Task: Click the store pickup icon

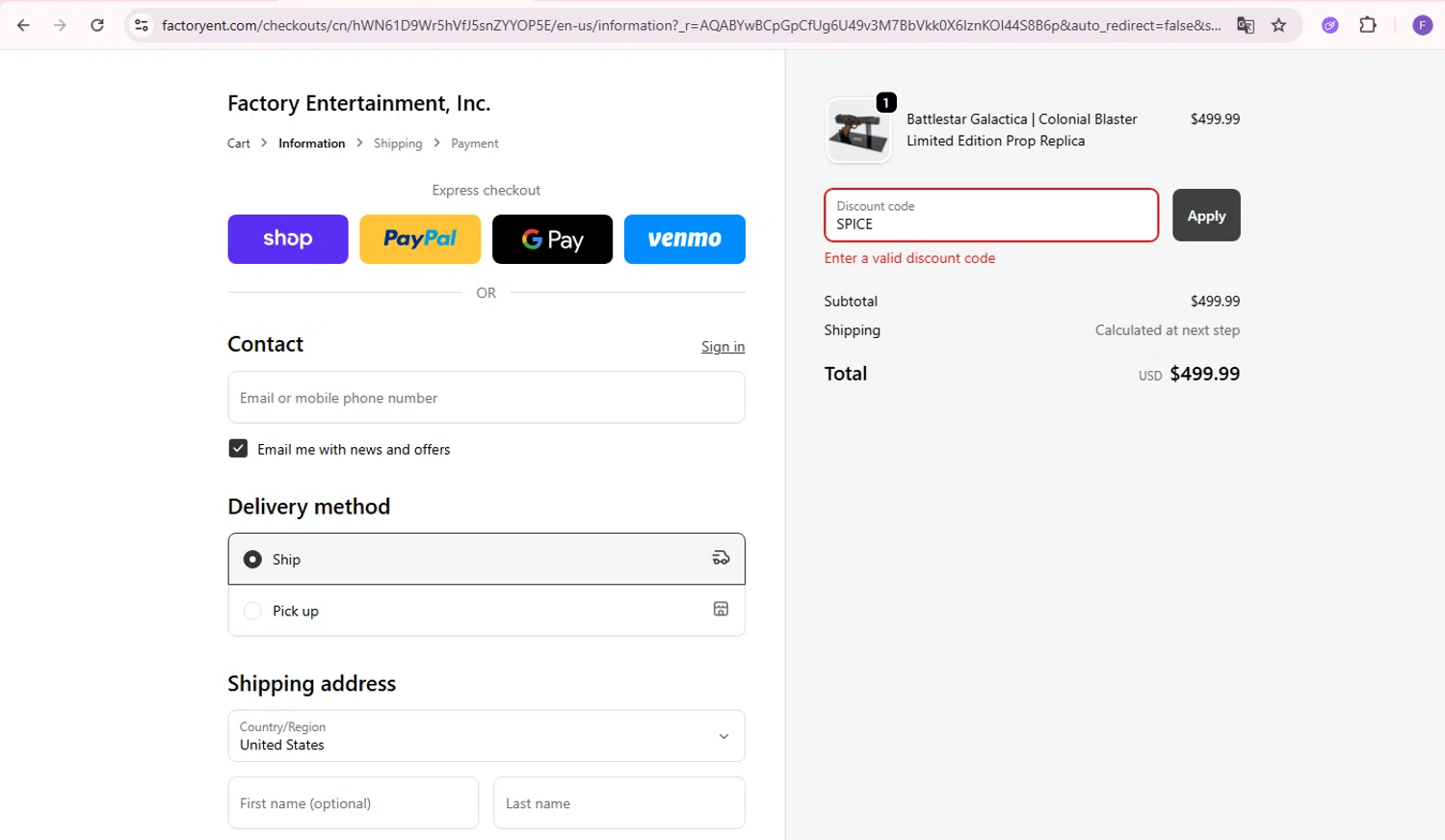Action: [x=721, y=609]
